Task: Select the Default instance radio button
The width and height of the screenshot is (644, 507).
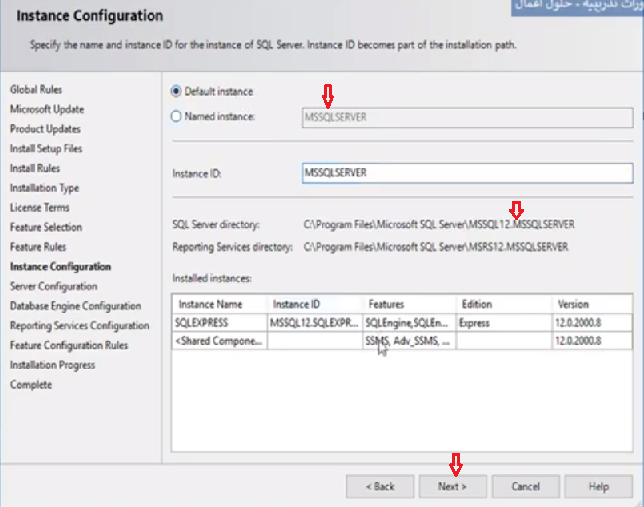Action: 176,91
